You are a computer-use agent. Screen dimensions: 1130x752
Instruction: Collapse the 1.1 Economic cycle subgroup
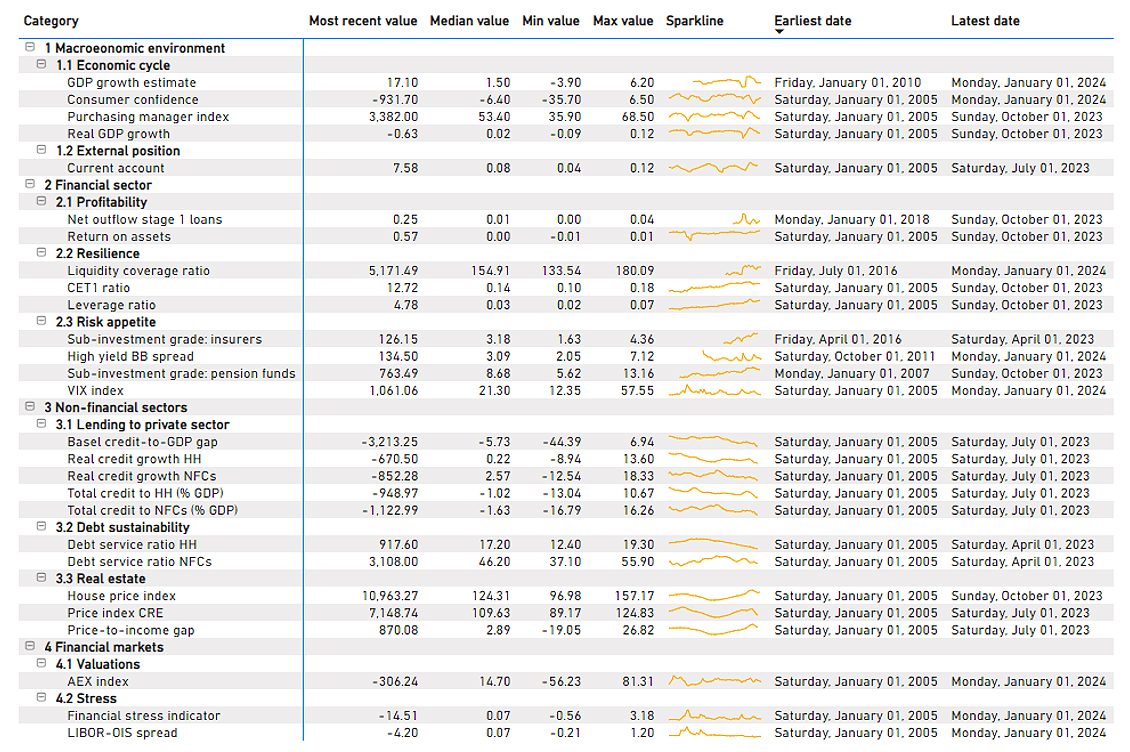[x=42, y=64]
